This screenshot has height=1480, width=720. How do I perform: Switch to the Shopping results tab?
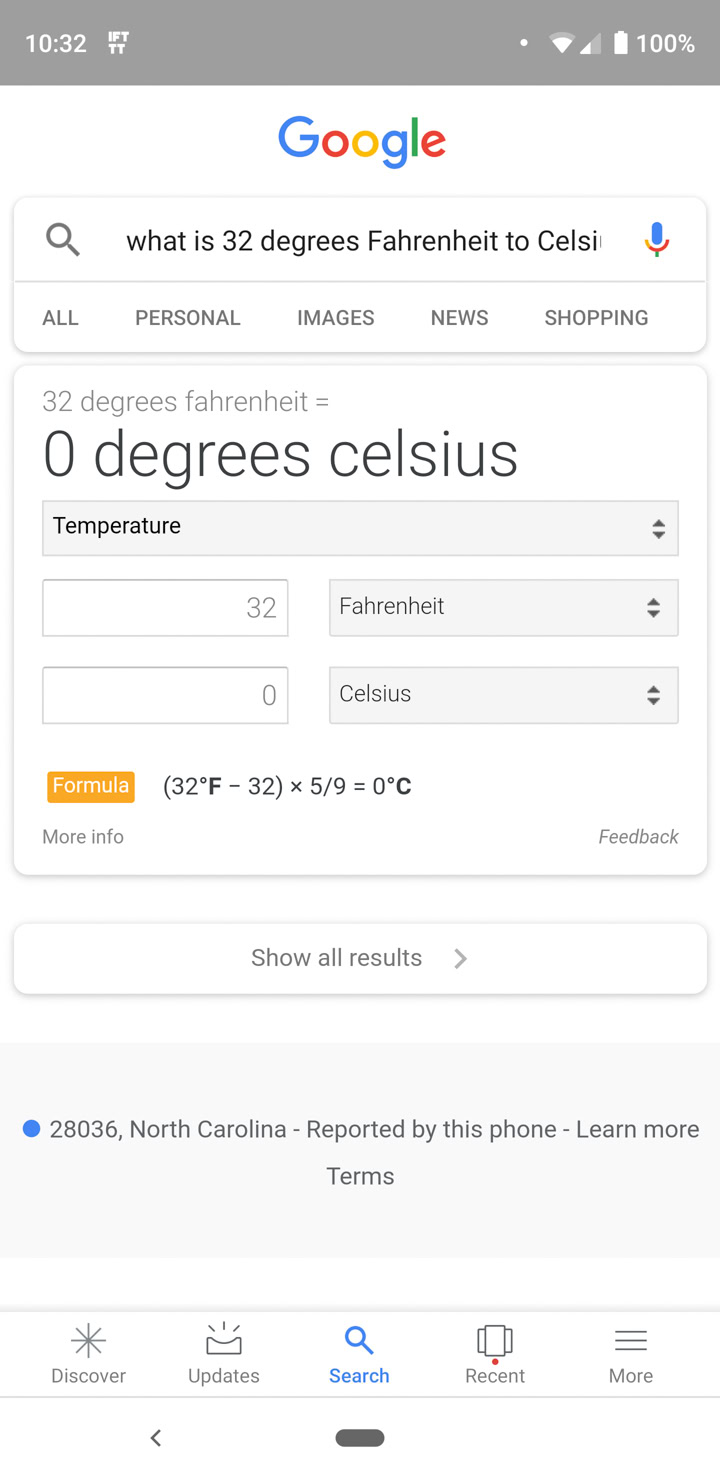[596, 318]
